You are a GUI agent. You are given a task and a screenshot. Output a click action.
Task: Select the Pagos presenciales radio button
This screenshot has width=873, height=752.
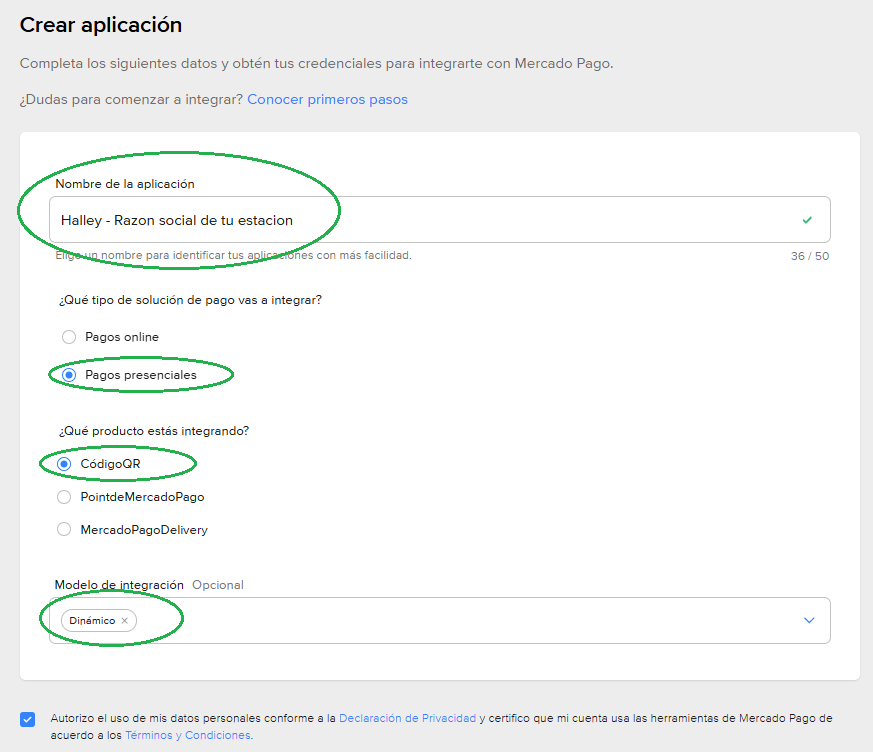coord(69,375)
